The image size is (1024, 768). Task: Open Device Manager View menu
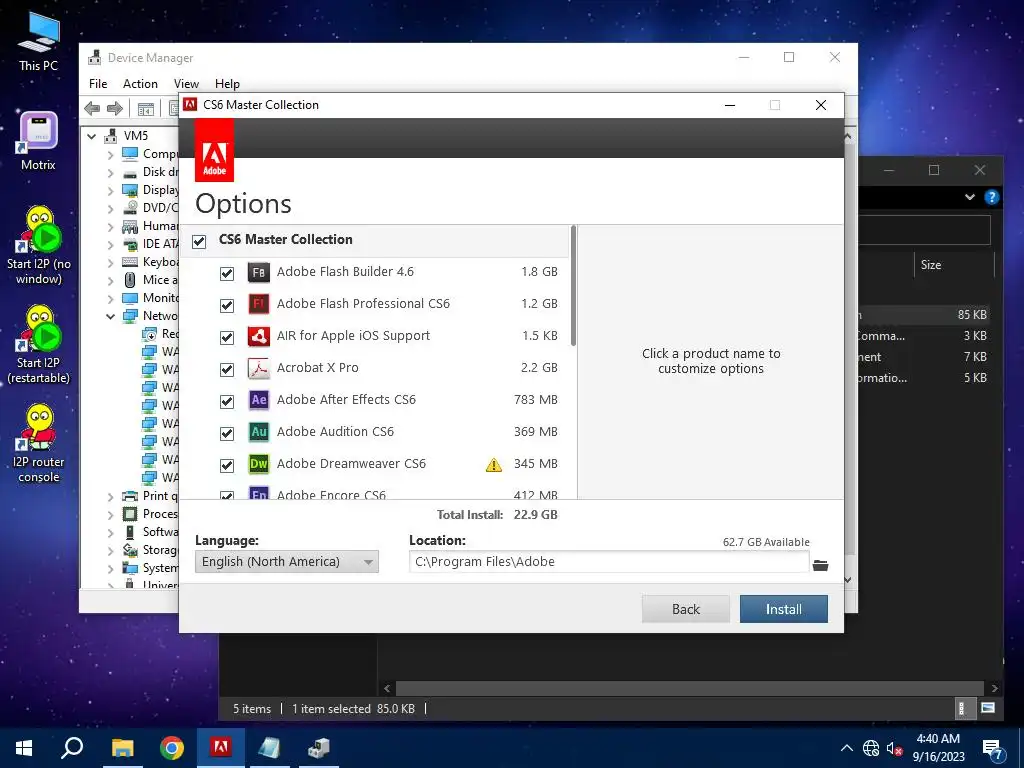[x=186, y=84]
